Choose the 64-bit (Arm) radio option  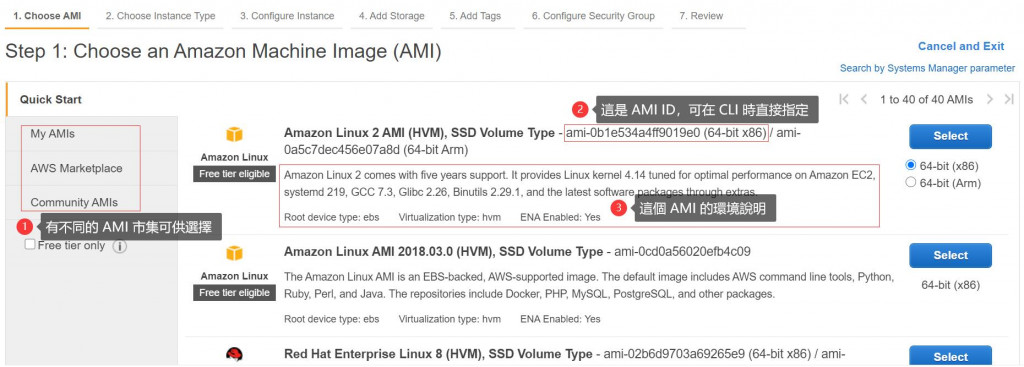click(911, 183)
